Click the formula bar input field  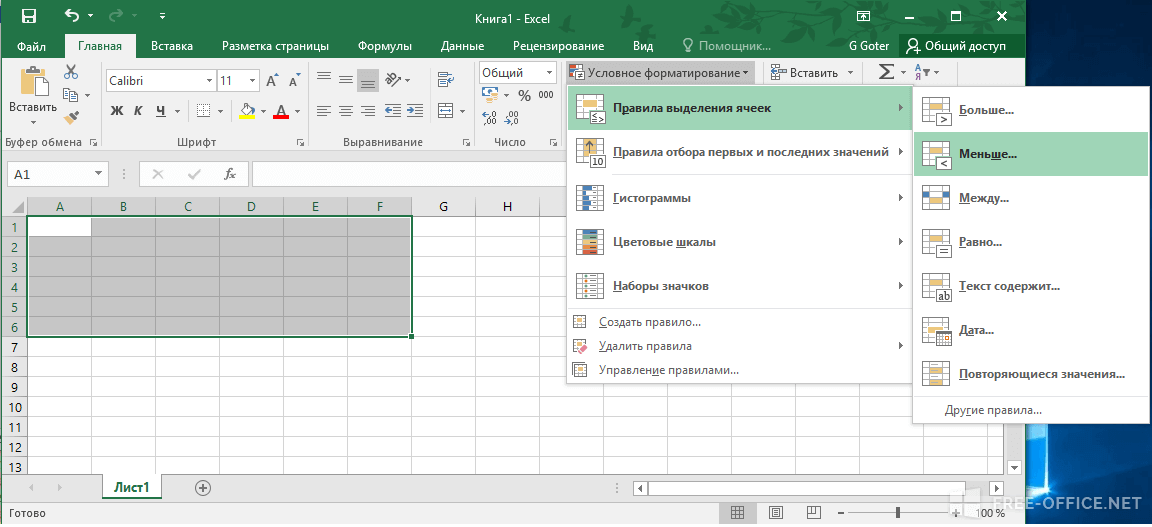[x=410, y=175]
